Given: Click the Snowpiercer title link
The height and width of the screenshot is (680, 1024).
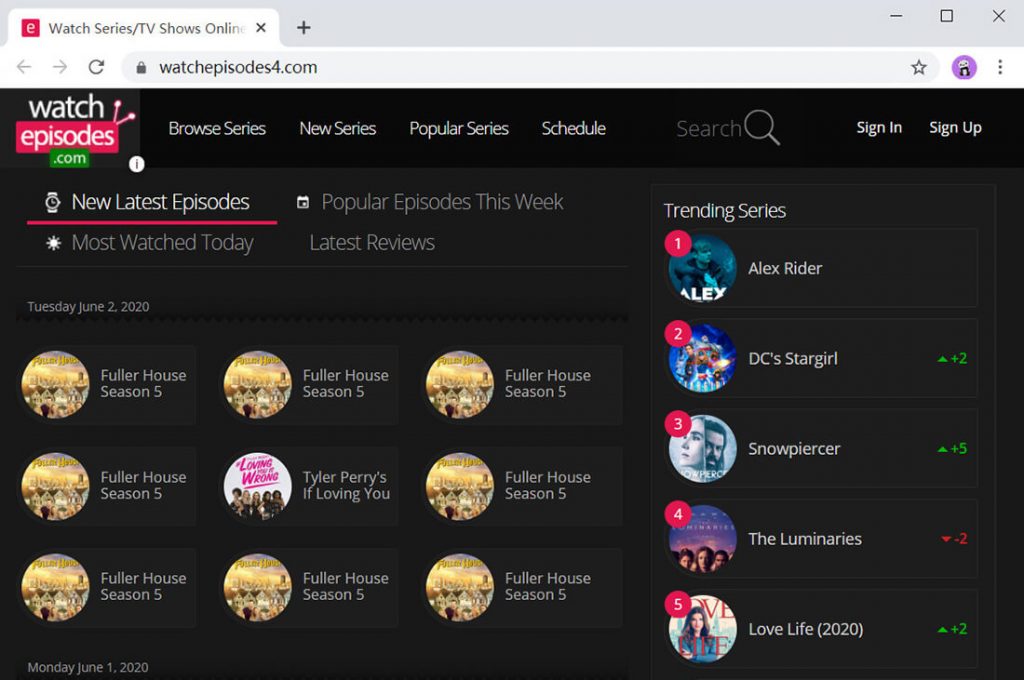Looking at the screenshot, I should (794, 449).
